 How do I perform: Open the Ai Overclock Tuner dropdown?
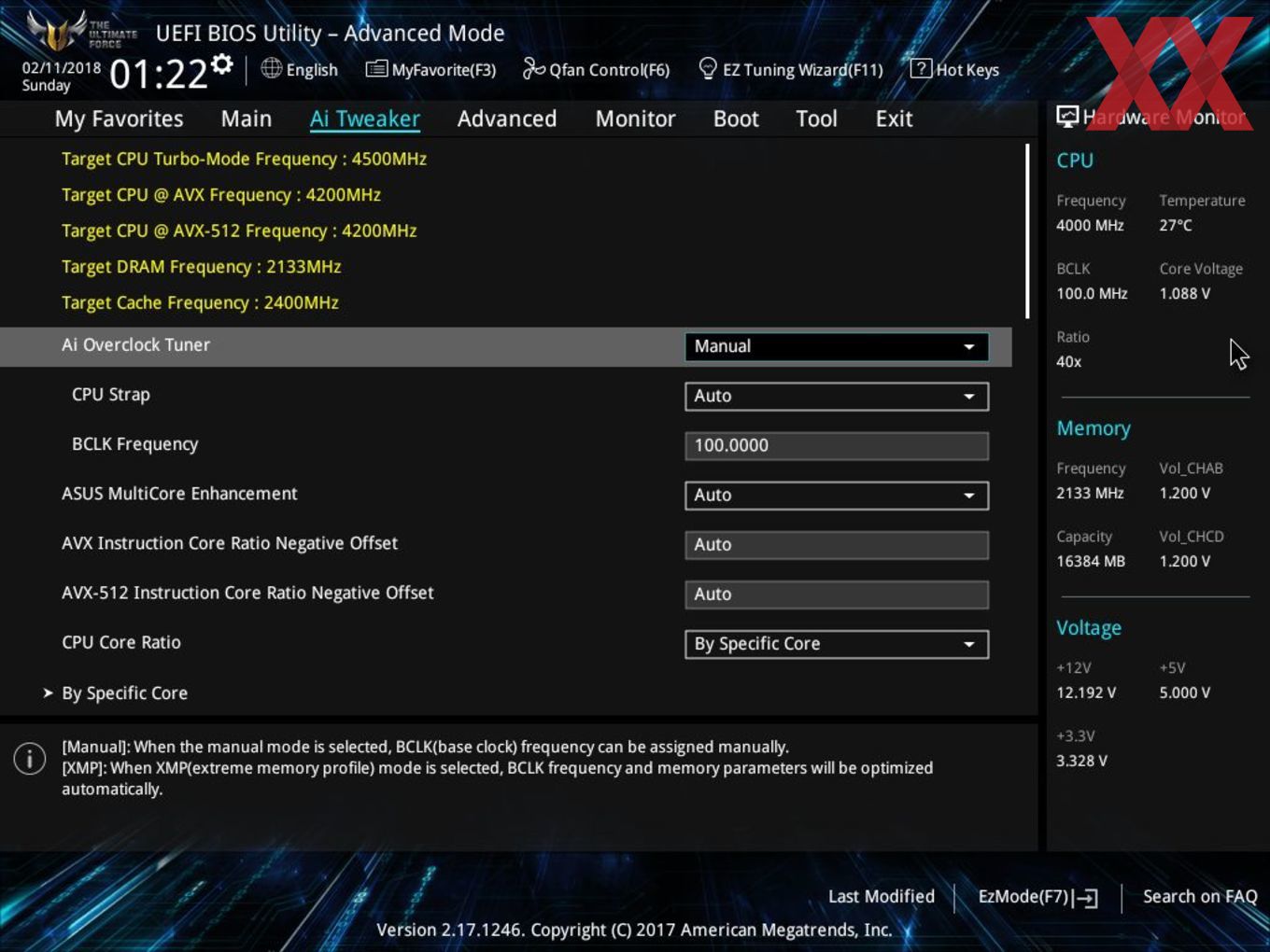836,346
